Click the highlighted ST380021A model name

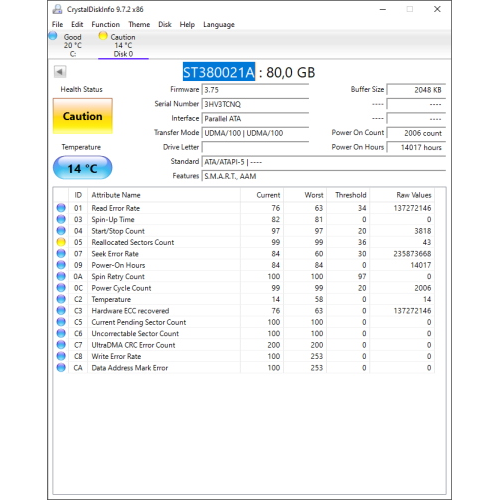coord(219,72)
